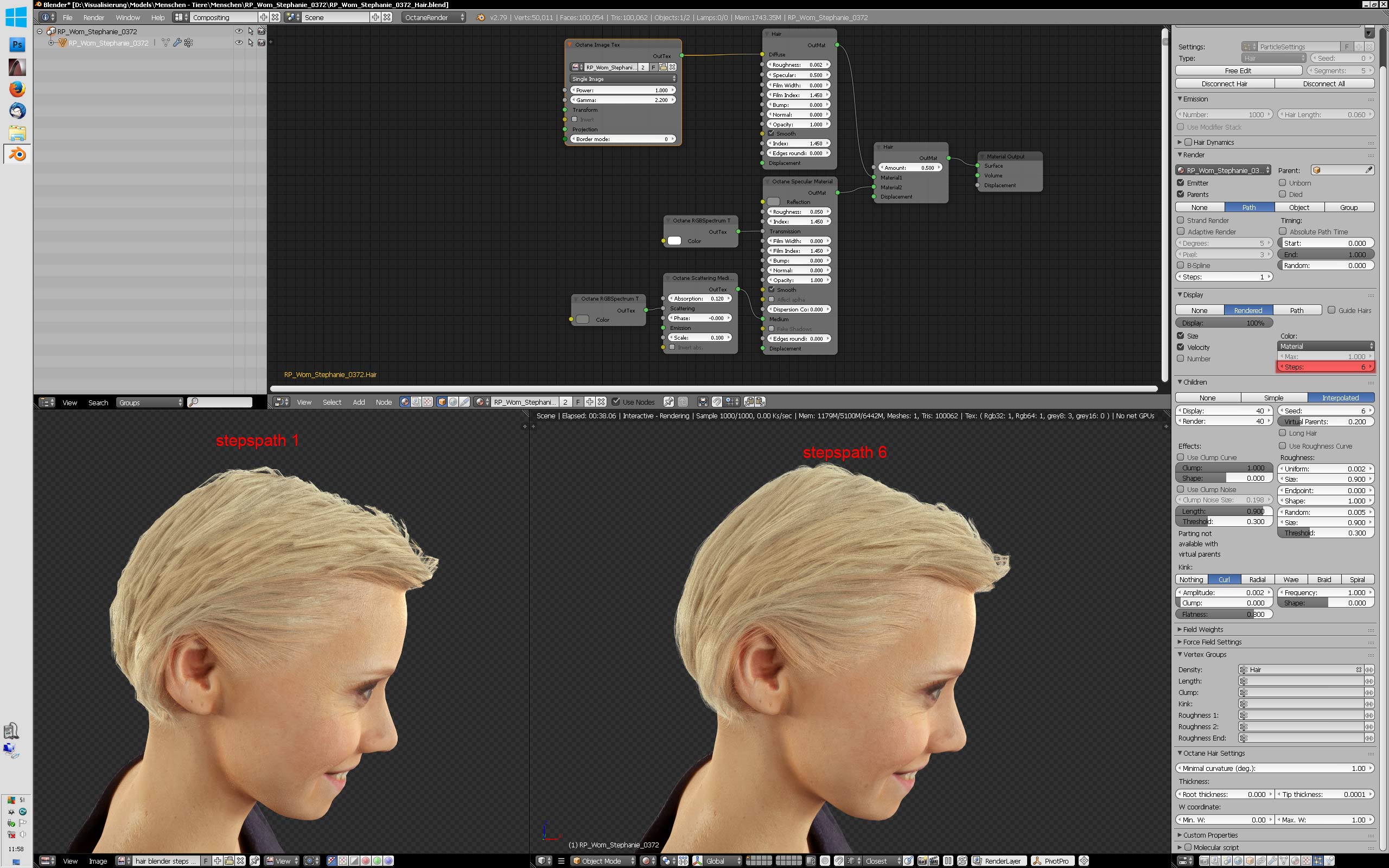Click the copy nodes clipboard icon

748,402
